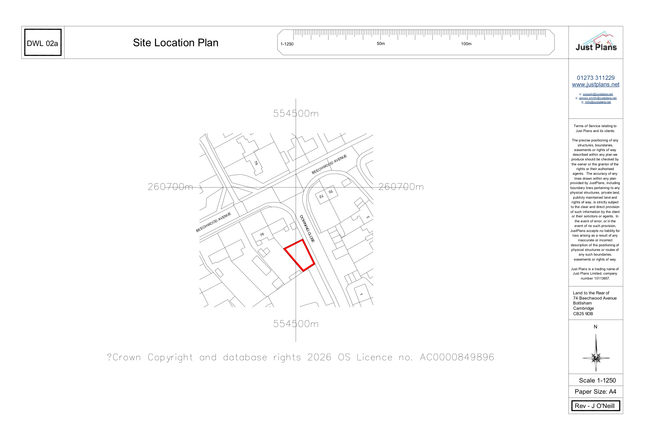
Task: Click the 'Rev - J O'Neill' box
Action: [x=595, y=406]
